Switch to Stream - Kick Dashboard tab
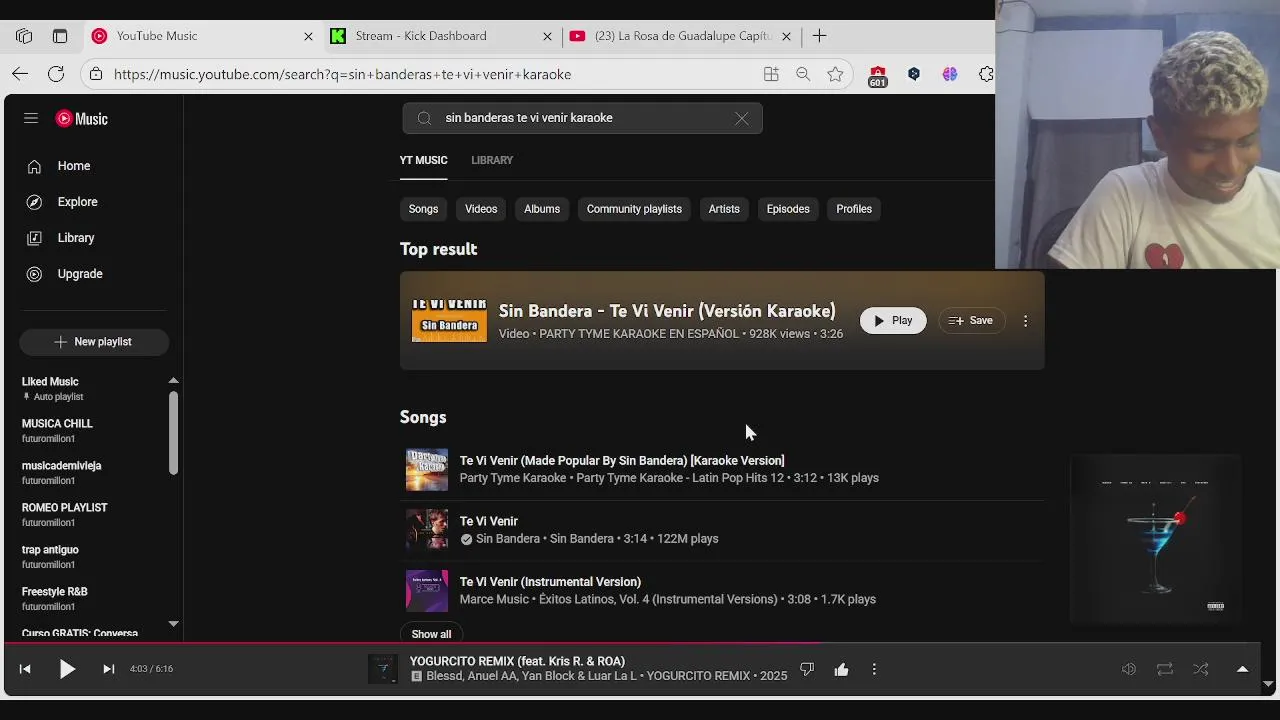This screenshot has height=720, width=1280. (441, 36)
